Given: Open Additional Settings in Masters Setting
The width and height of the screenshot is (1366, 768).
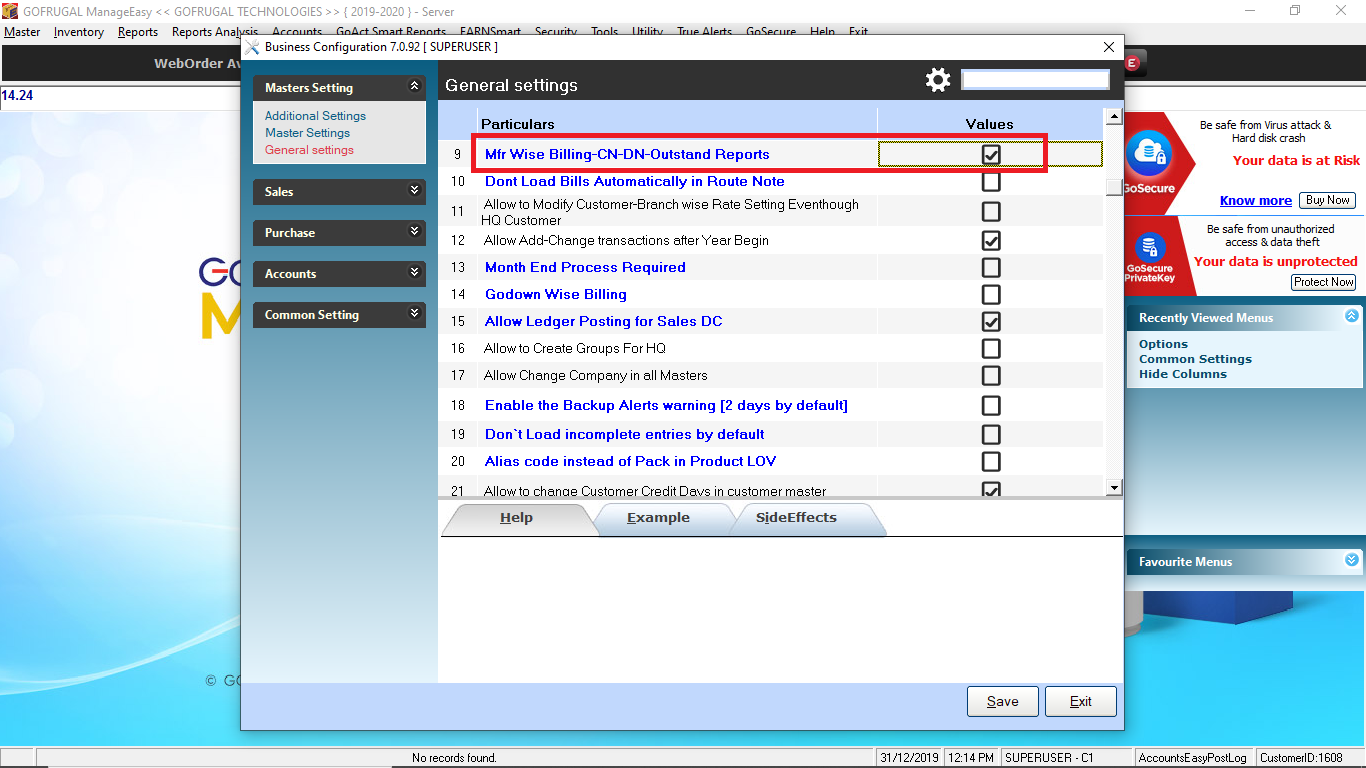Looking at the screenshot, I should coord(315,116).
